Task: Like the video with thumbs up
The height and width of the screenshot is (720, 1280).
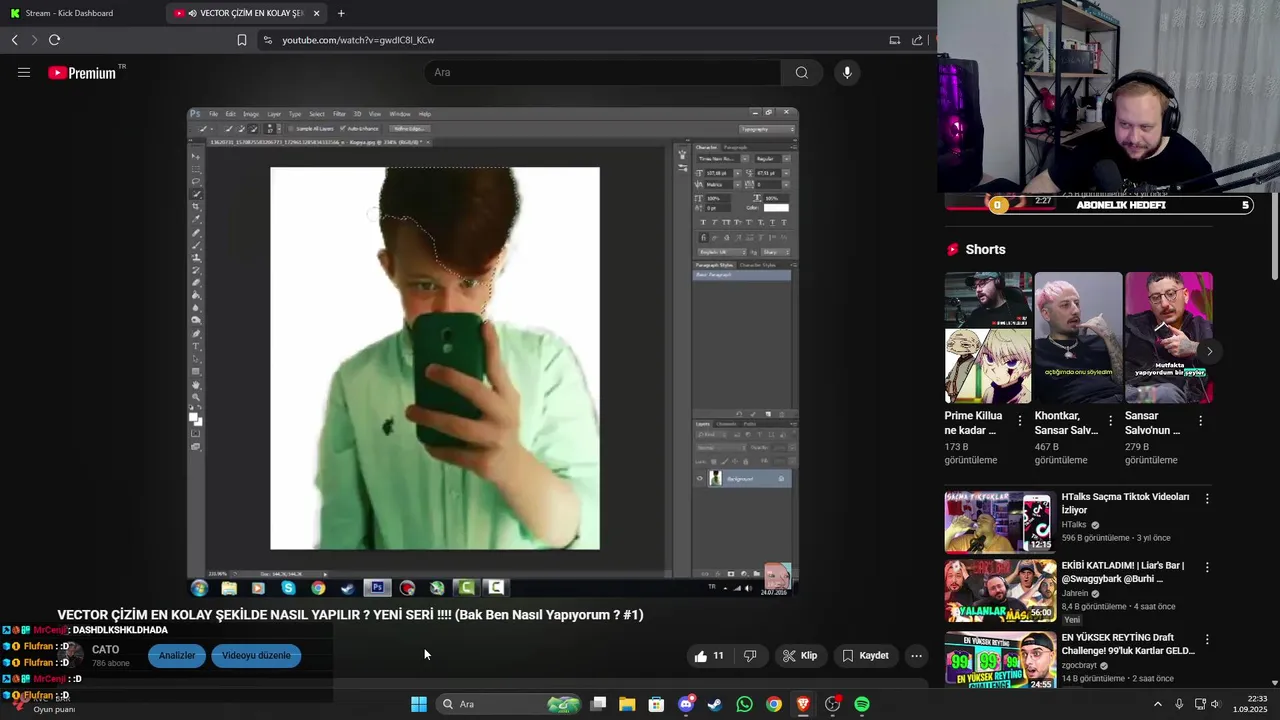Action: point(709,656)
